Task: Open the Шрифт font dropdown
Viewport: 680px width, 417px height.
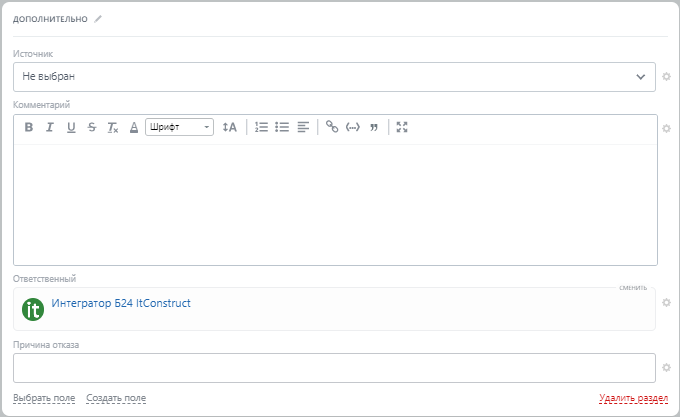Action: pos(179,127)
